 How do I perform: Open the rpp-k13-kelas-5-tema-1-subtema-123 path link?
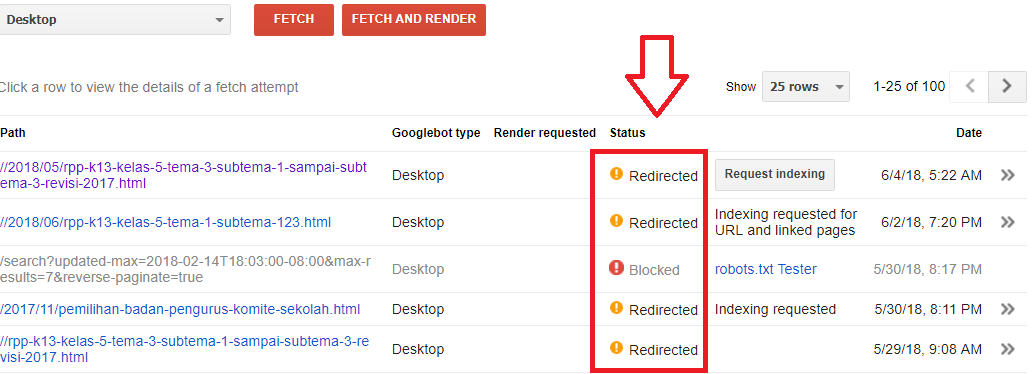coord(165,223)
